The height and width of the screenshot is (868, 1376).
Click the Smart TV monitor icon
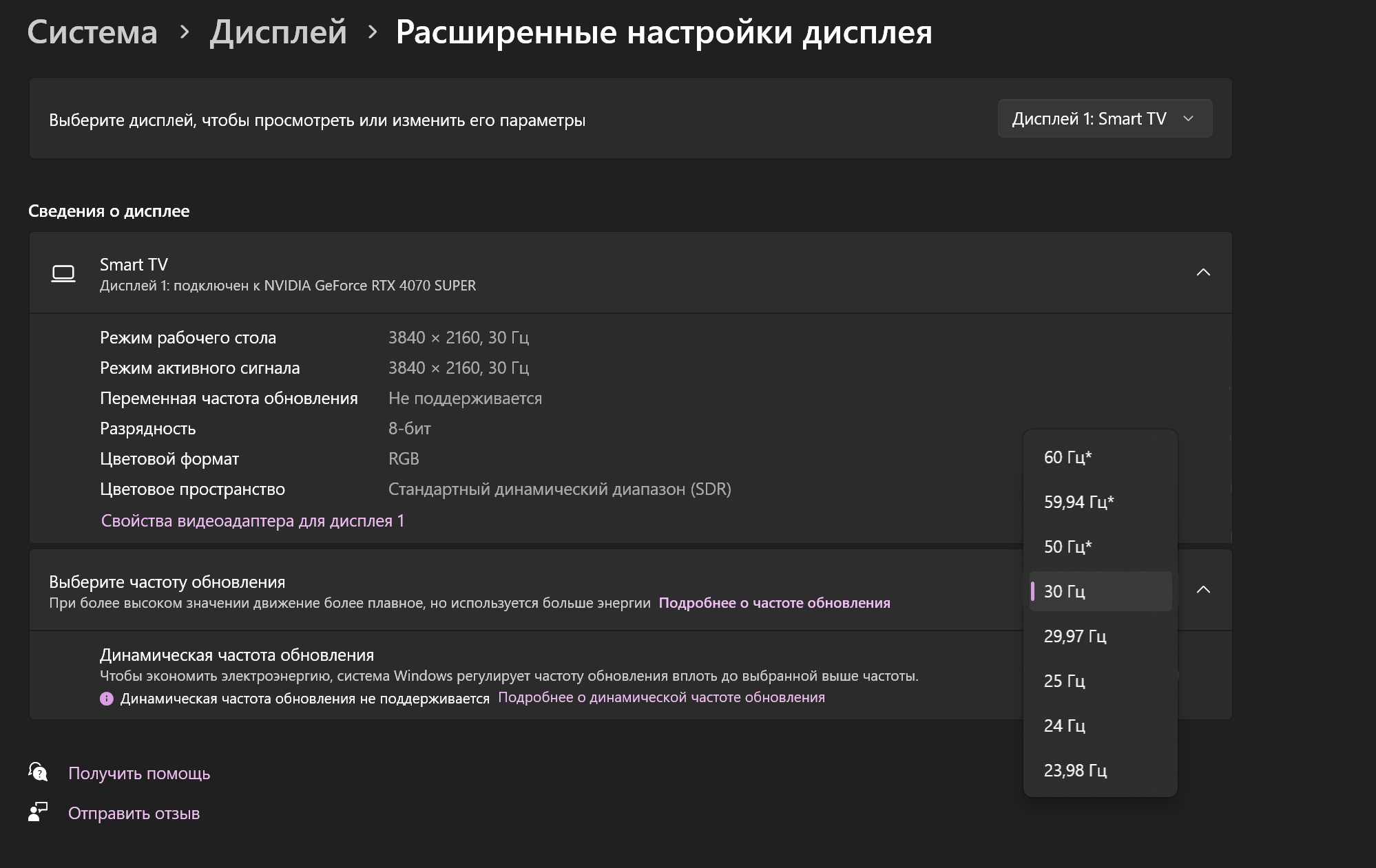pyautogui.click(x=63, y=274)
